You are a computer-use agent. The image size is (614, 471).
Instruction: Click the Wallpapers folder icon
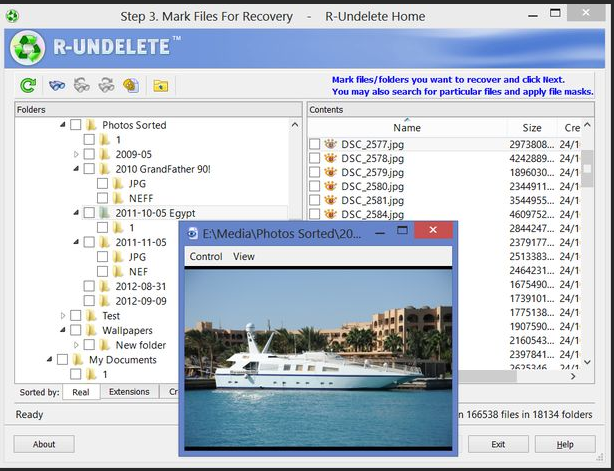click(91, 330)
